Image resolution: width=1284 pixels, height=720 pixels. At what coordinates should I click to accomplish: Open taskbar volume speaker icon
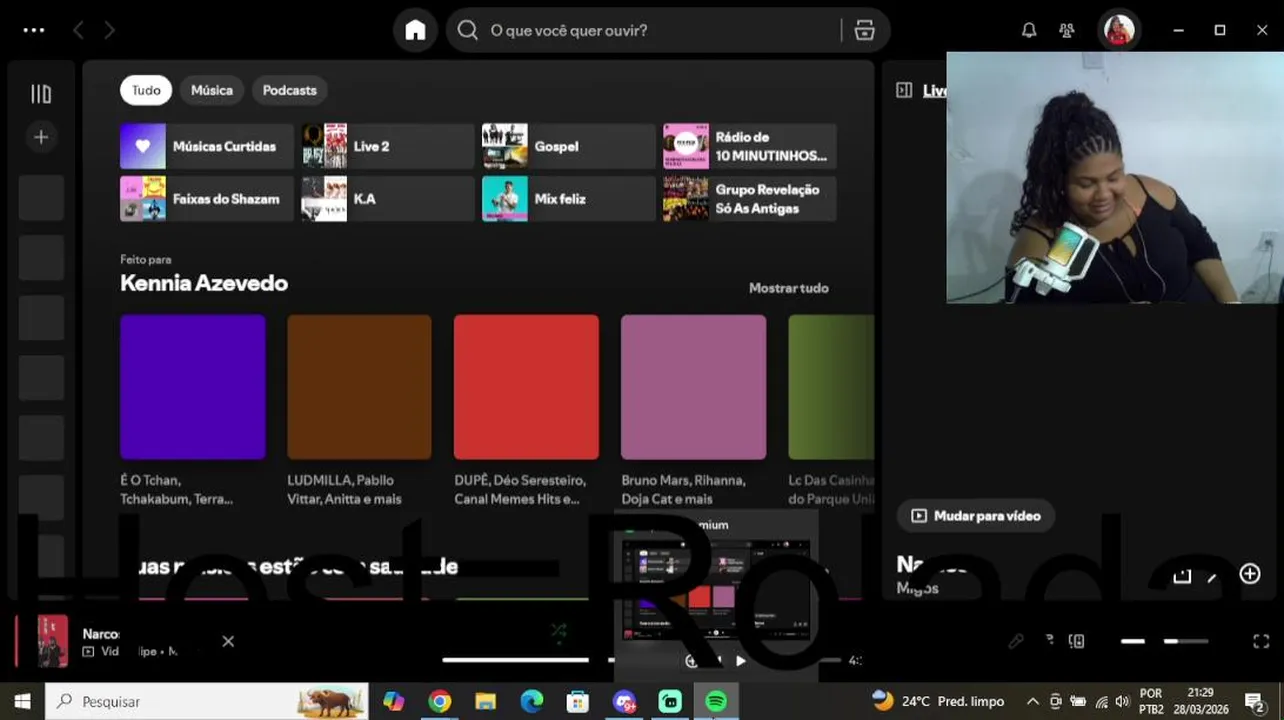click(1122, 701)
